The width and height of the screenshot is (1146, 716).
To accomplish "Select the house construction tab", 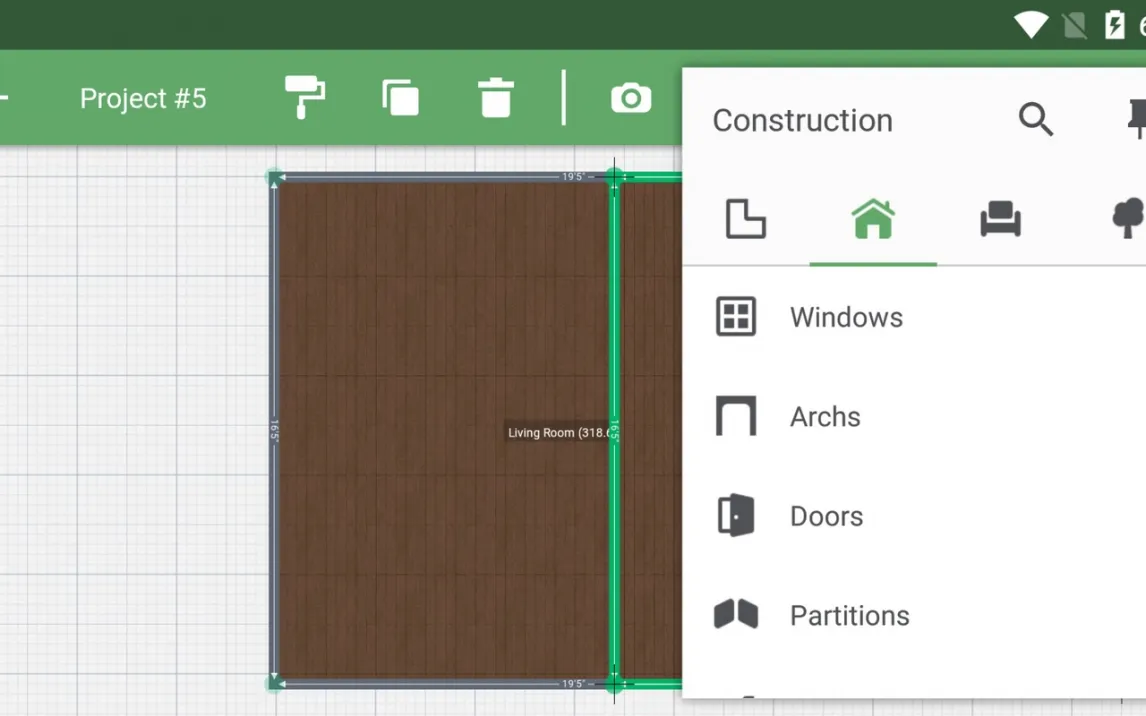I will 873,219.
